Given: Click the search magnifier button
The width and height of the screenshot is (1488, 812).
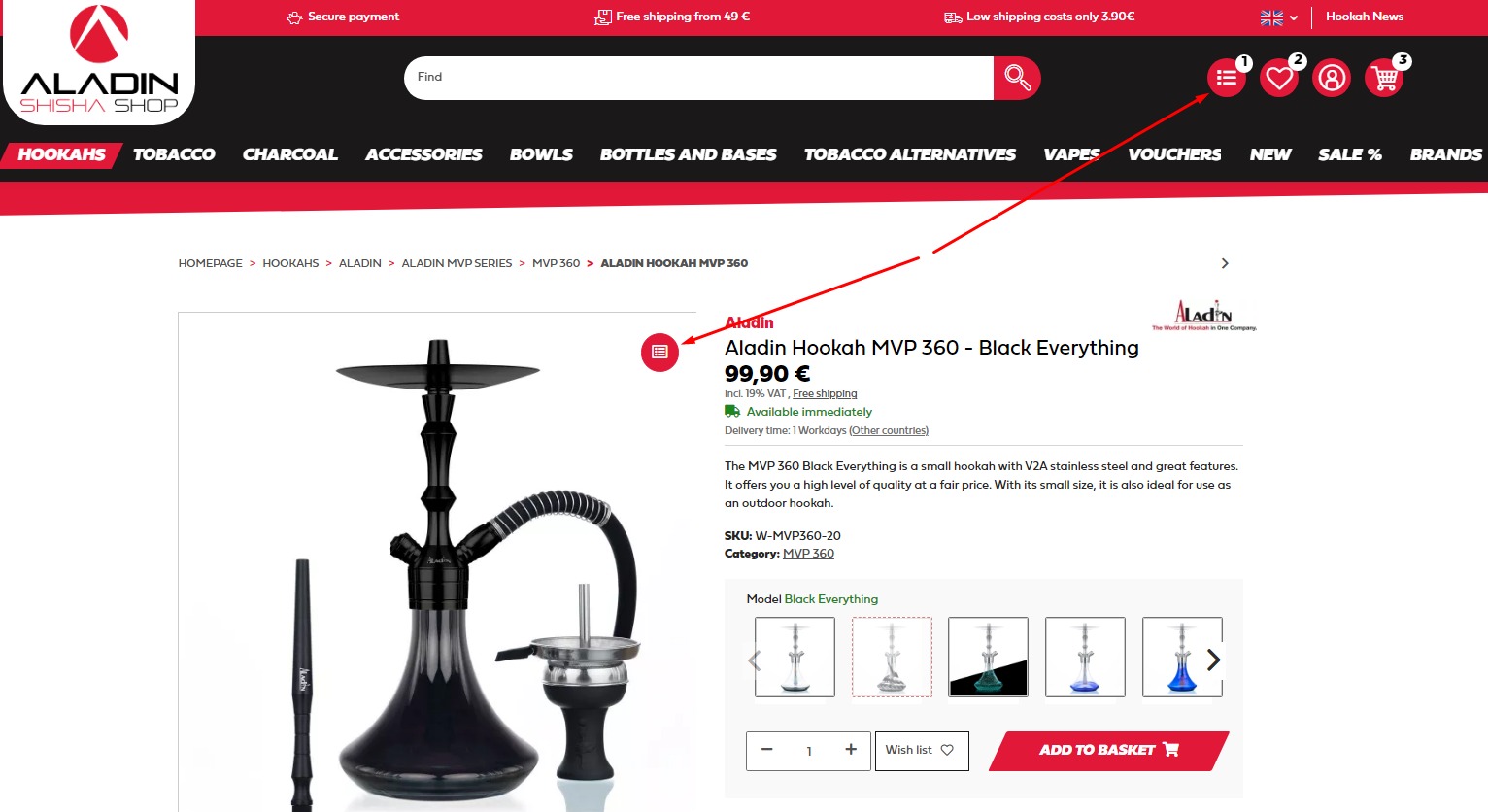Looking at the screenshot, I should click(1017, 78).
